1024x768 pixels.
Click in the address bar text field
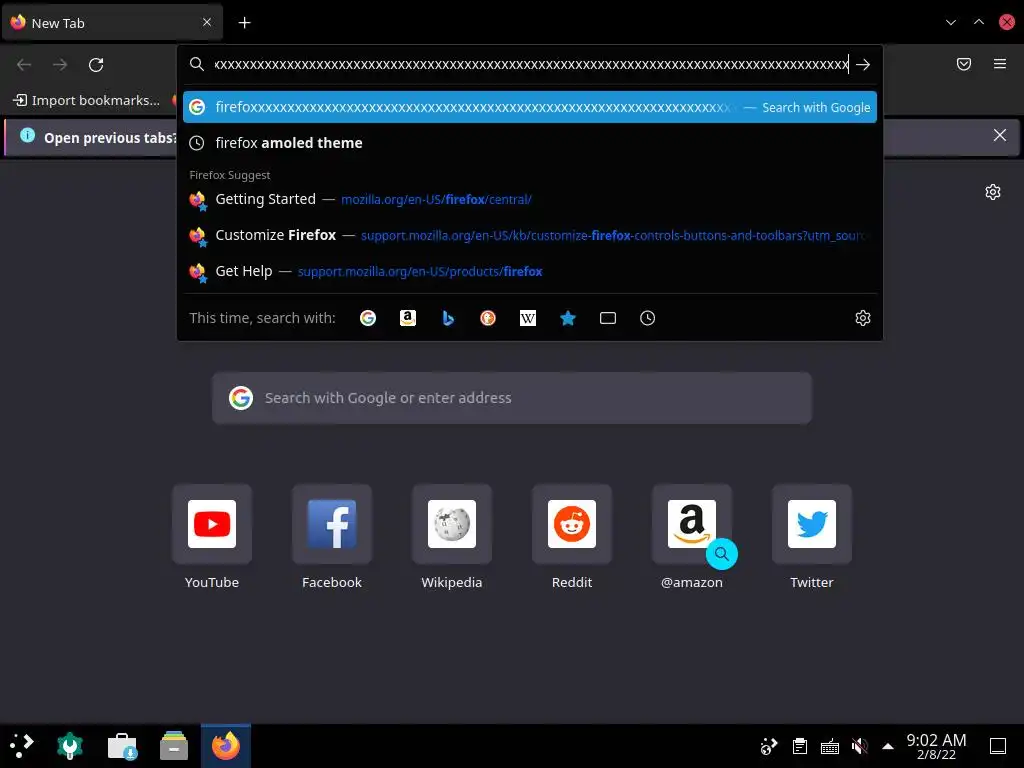tap(531, 65)
